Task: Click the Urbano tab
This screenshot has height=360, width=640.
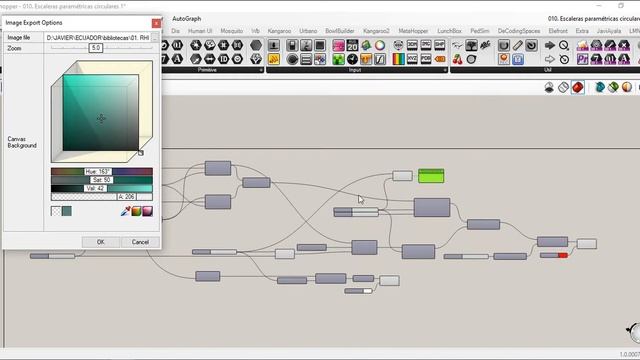Action: coord(308,31)
